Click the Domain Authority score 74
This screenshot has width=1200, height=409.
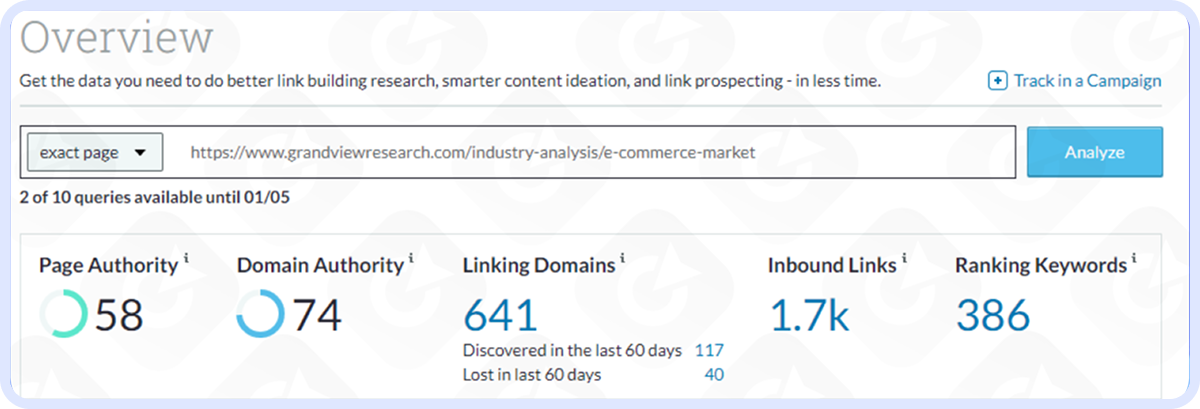[317, 316]
